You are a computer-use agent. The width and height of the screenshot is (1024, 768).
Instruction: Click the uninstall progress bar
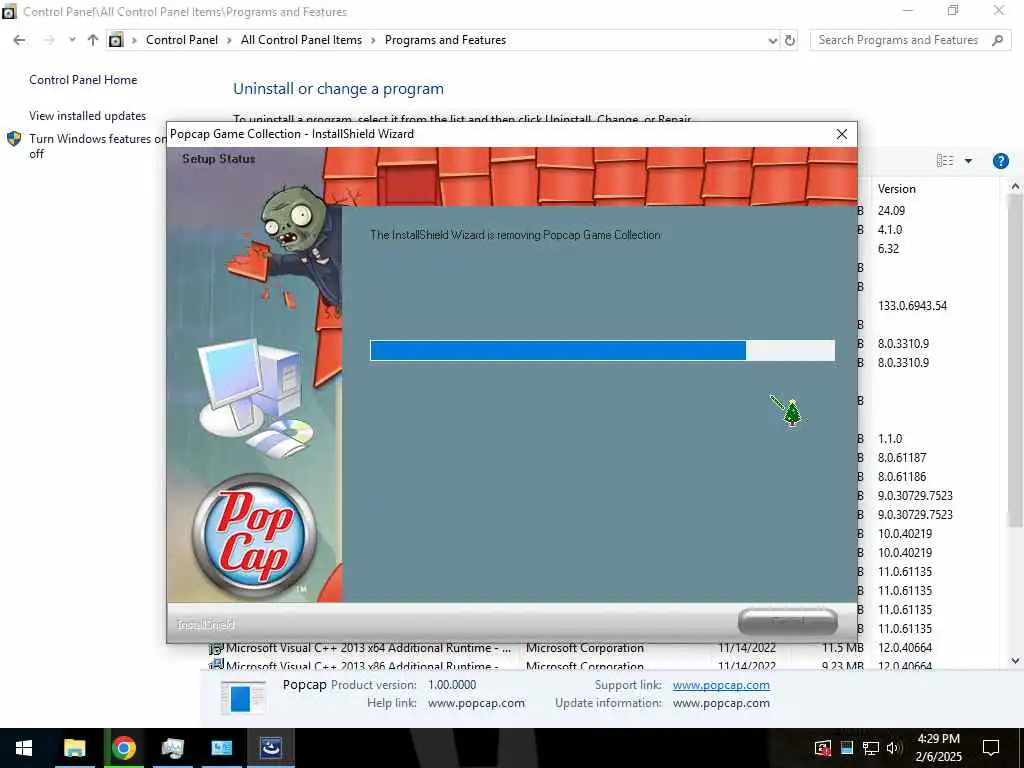coord(602,350)
